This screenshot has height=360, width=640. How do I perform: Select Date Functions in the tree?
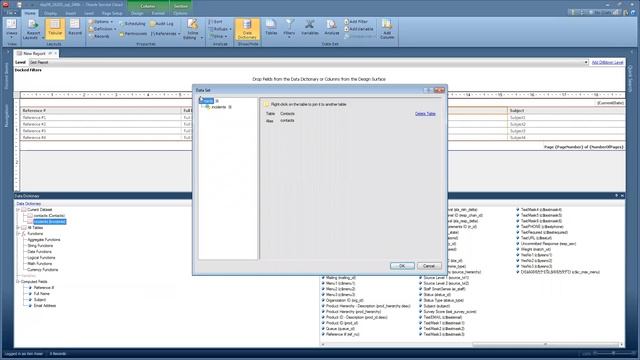(40, 252)
